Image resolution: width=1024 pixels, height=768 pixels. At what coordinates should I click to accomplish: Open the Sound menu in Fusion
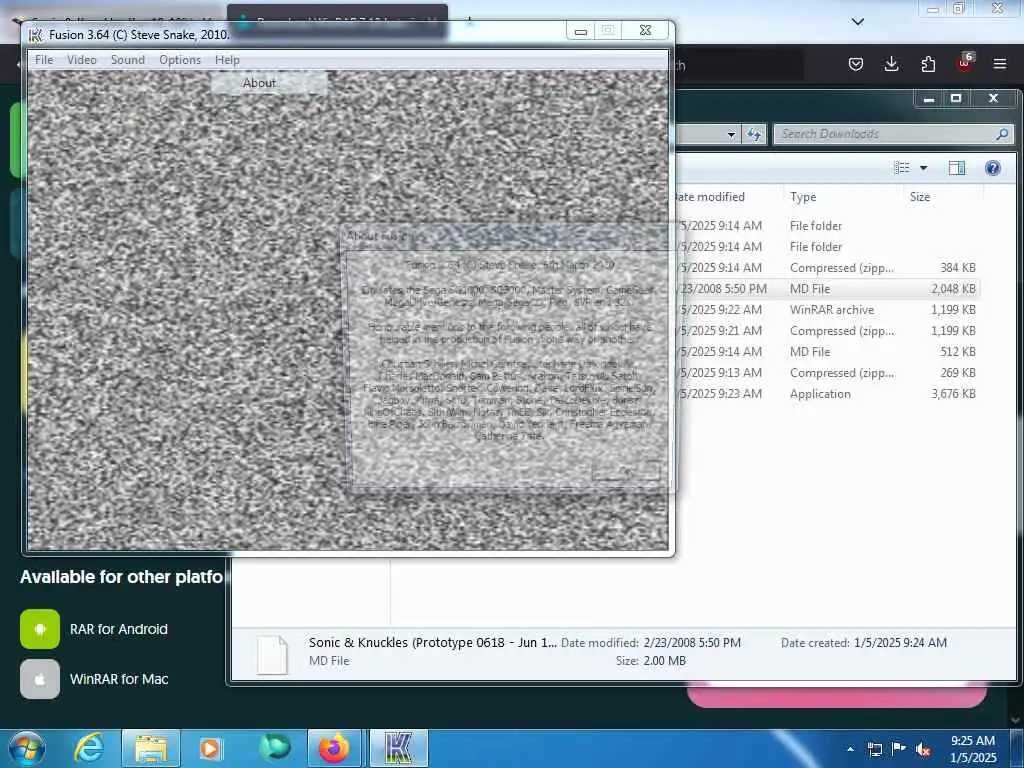tap(127, 60)
